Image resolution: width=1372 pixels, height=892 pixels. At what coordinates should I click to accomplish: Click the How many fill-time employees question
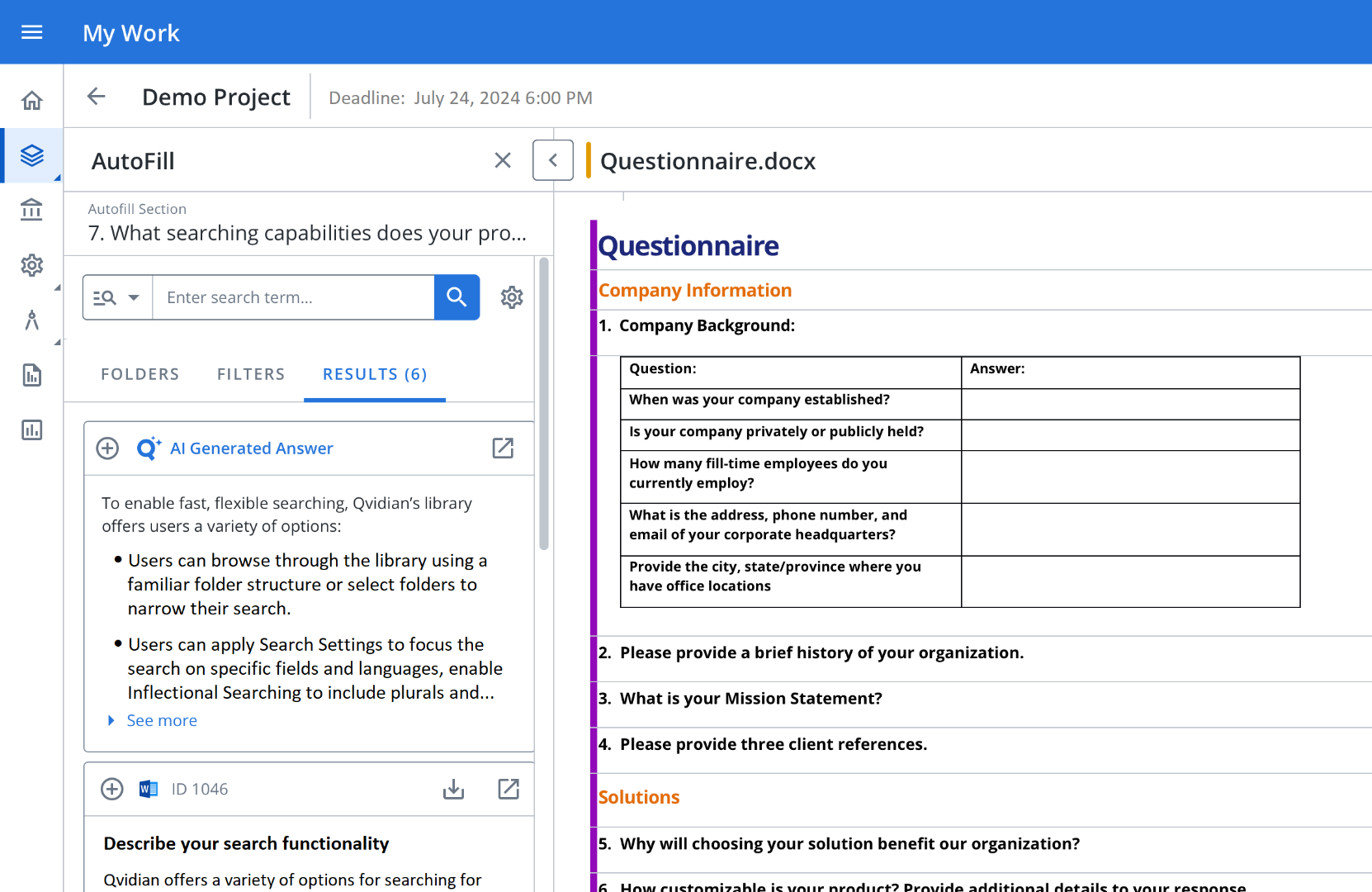pyautogui.click(x=791, y=477)
